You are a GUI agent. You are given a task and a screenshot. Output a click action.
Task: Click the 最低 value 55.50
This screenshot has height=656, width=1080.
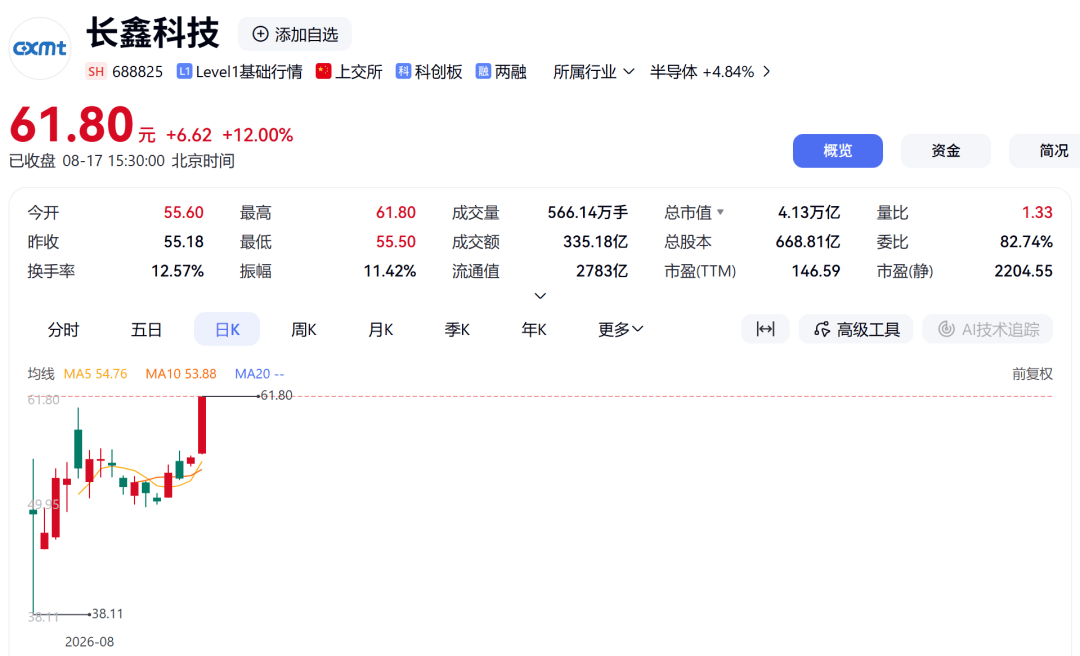[395, 242]
